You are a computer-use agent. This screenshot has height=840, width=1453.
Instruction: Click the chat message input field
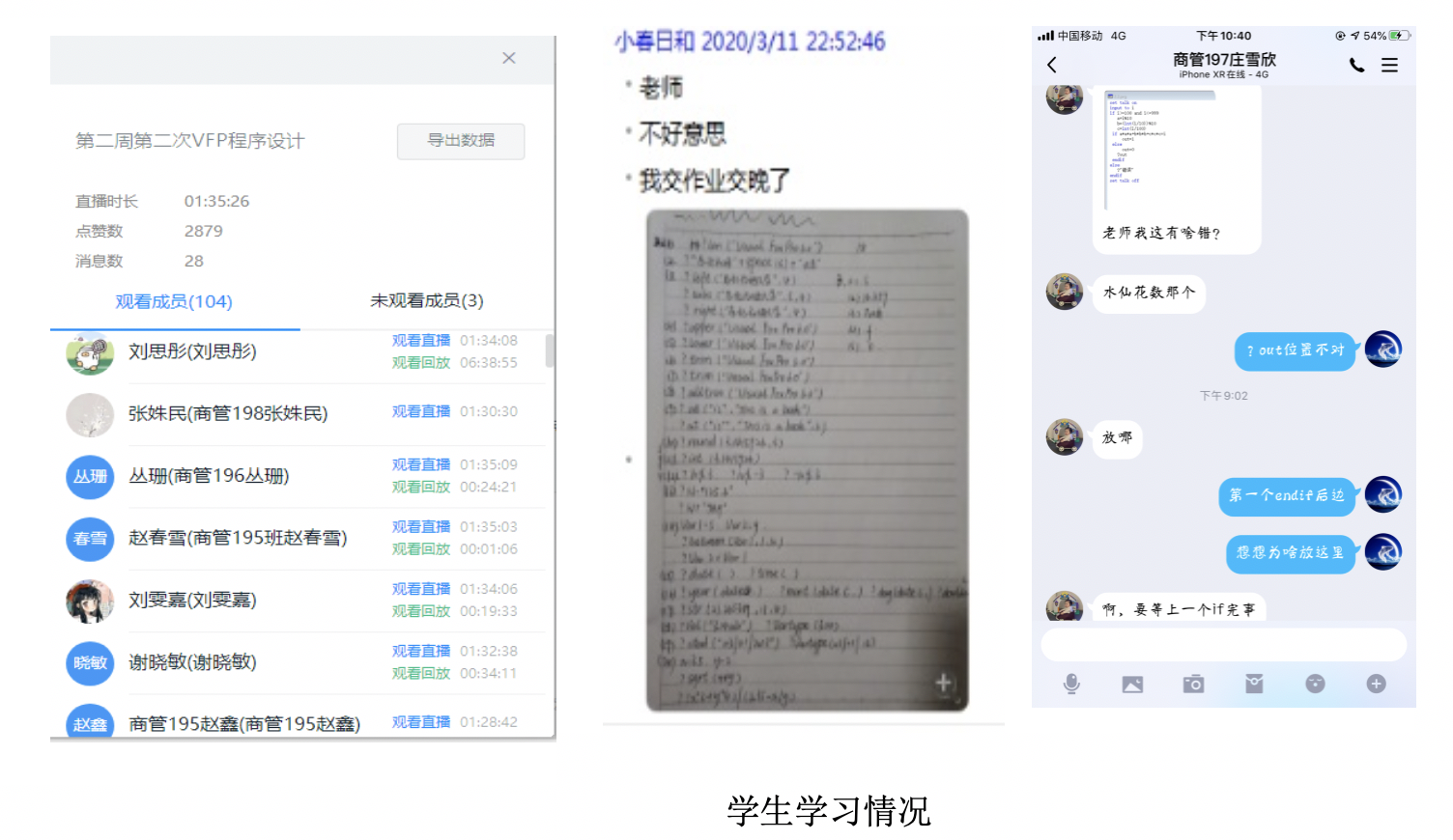[1222, 645]
